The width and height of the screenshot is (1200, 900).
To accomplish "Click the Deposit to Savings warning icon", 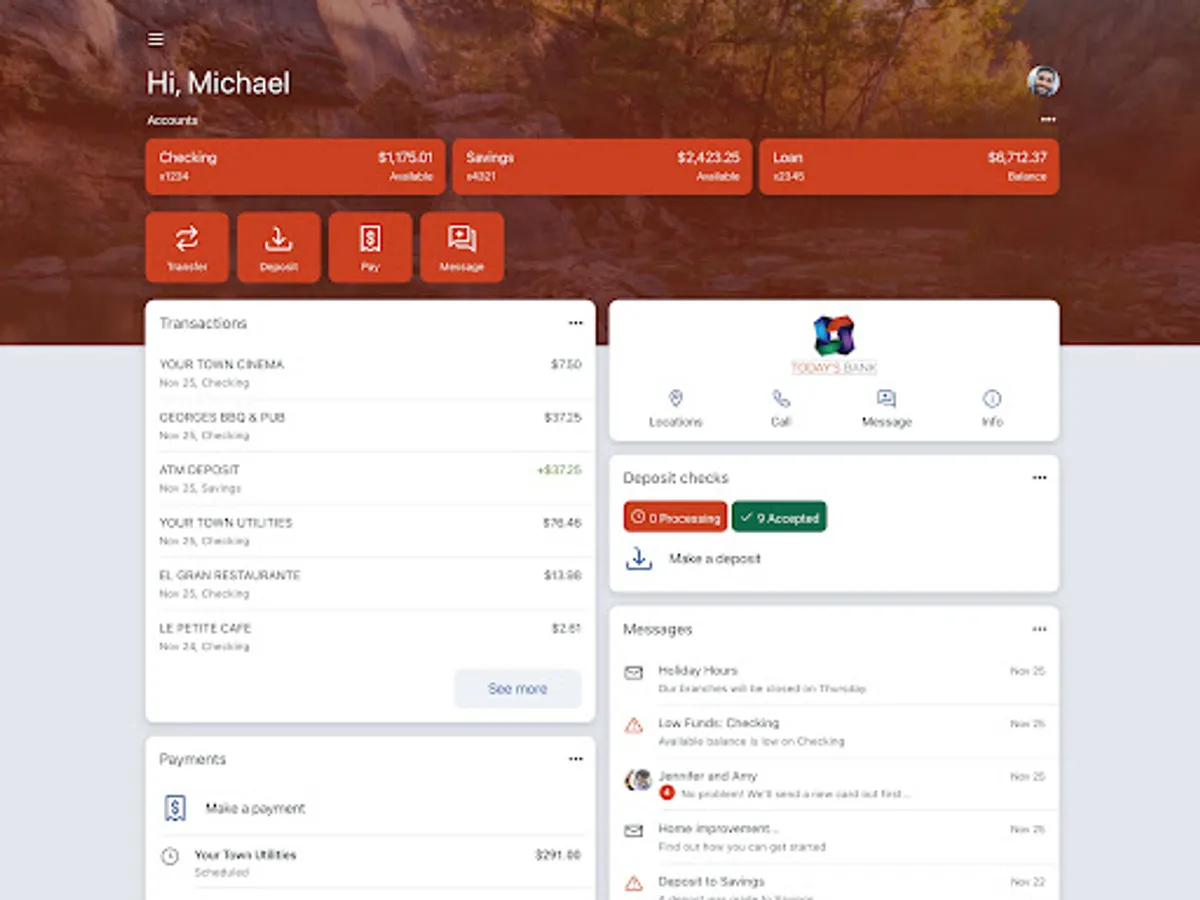I will coord(634,884).
